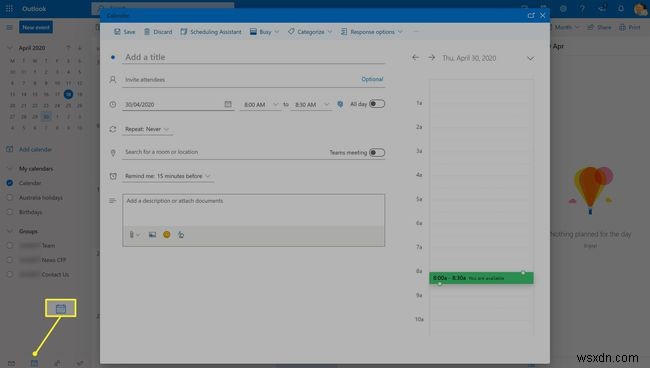Open the attach file paperclip menu
Image resolution: width=650 pixels, height=368 pixels.
coord(135,235)
